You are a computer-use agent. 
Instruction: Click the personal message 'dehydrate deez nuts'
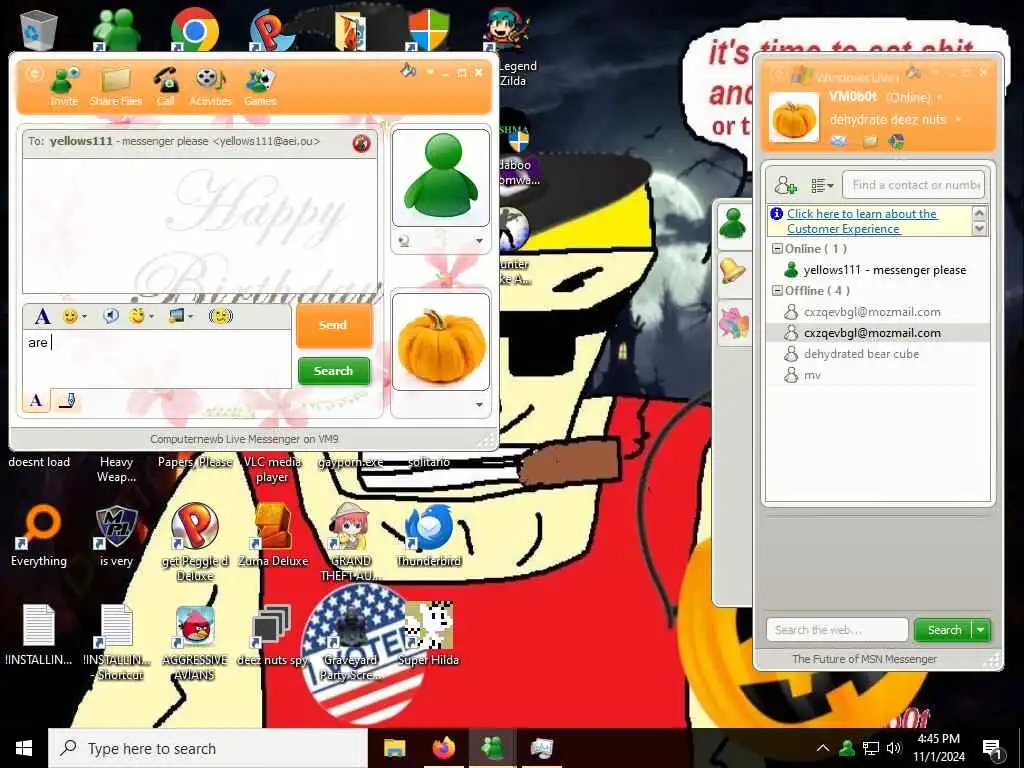888,120
